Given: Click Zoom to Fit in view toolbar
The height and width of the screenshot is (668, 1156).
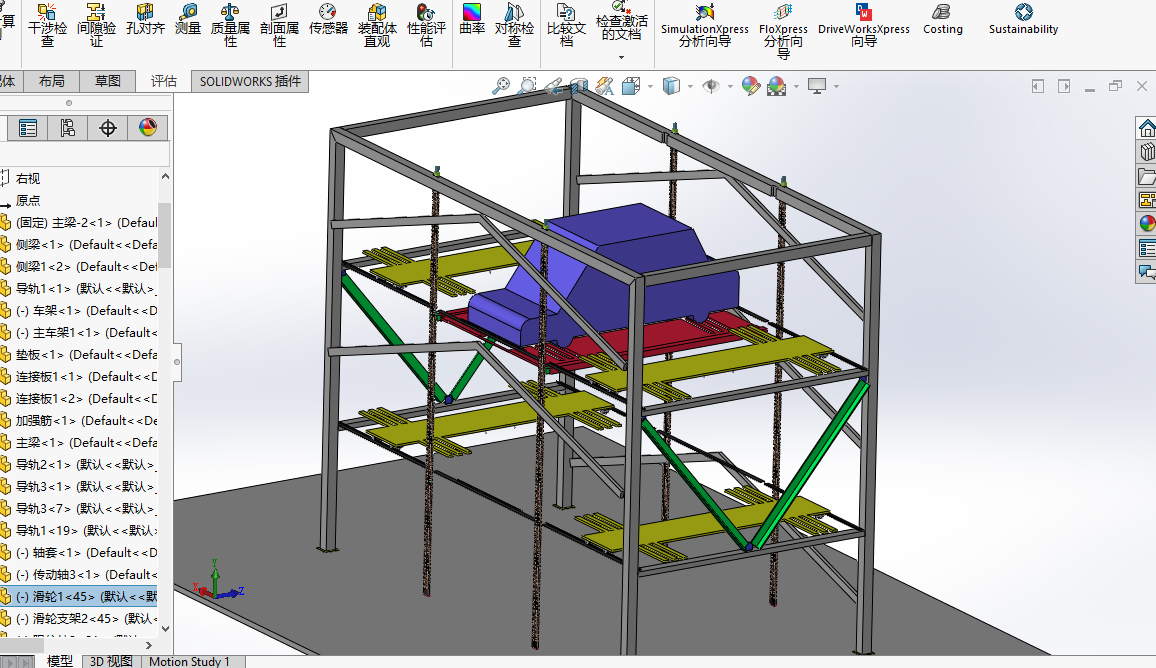Looking at the screenshot, I should click(501, 86).
